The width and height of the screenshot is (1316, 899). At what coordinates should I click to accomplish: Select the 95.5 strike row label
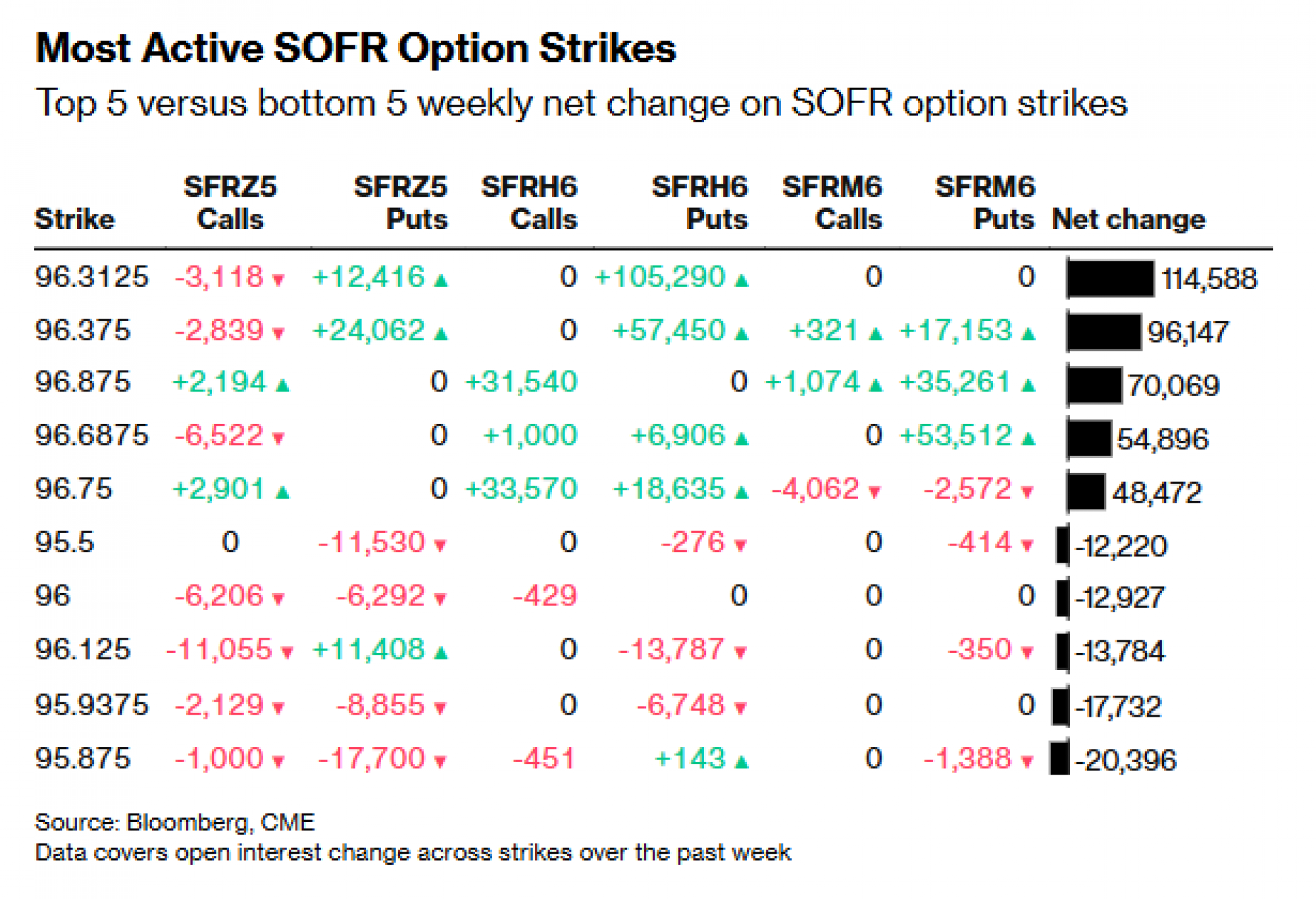tap(64, 542)
